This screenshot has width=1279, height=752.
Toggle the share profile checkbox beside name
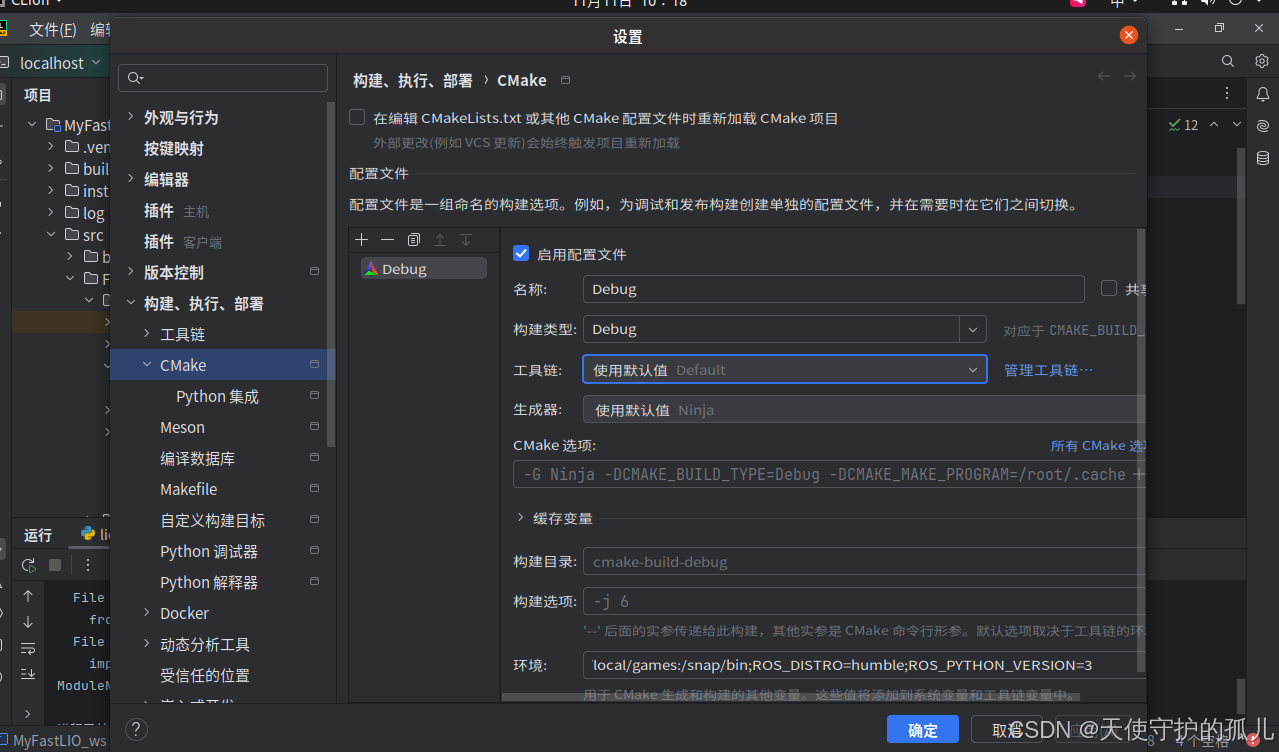[x=1109, y=288]
